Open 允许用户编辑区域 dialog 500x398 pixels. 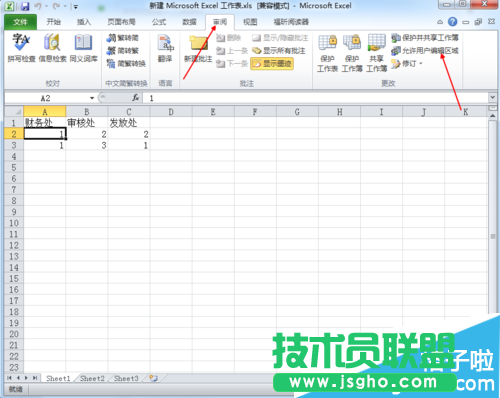click(425, 51)
